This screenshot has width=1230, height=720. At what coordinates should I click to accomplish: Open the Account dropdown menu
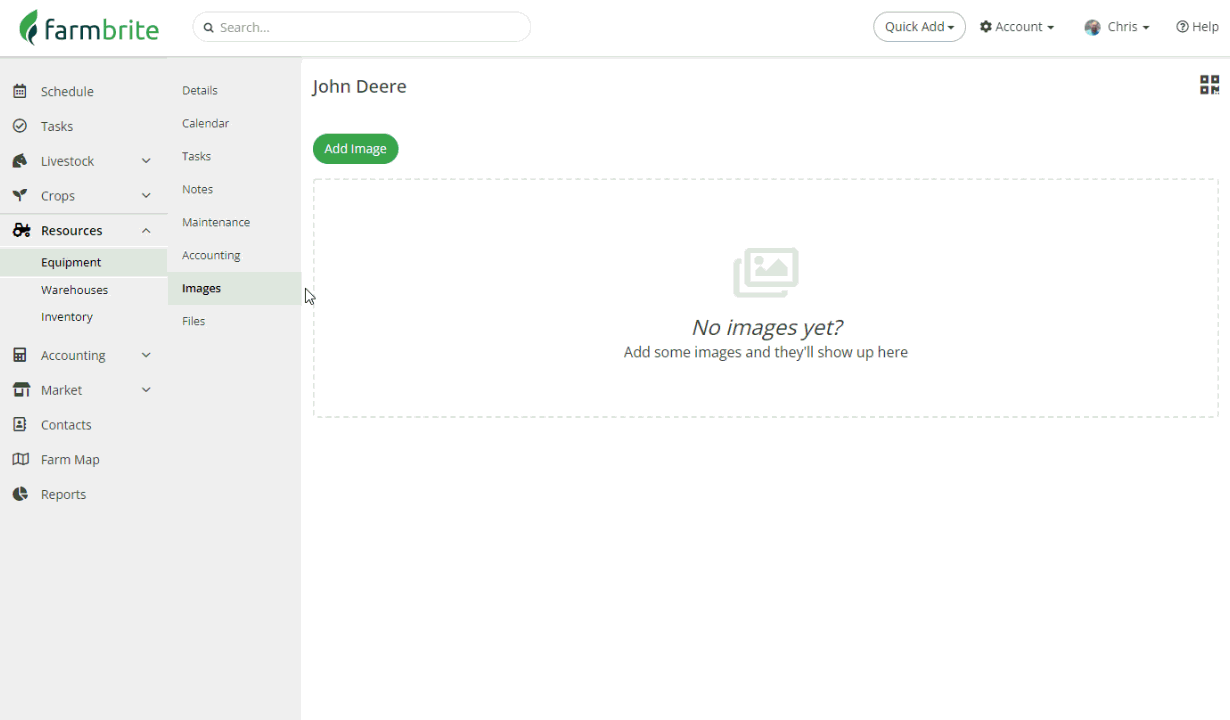(x=1017, y=27)
